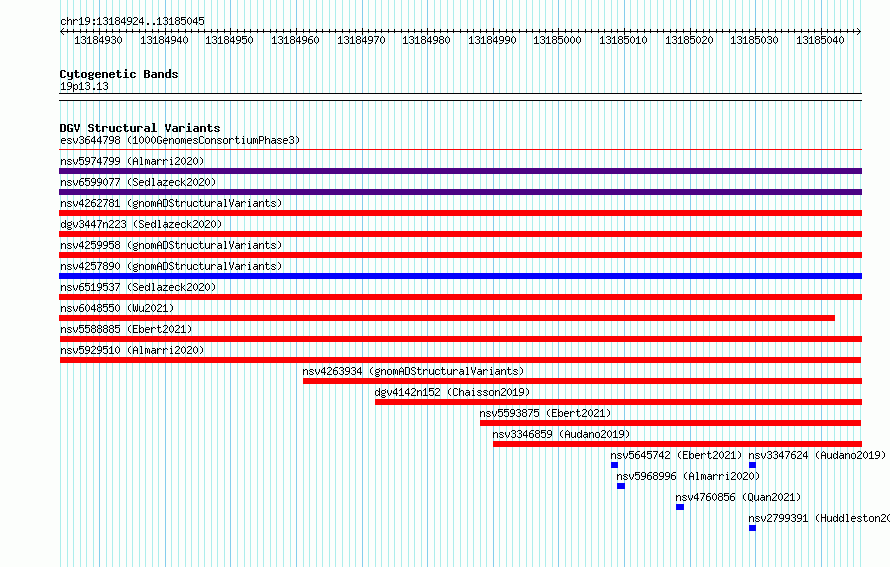
Task: Click the purple bar of nsv5974799
Action: click(x=460, y=171)
